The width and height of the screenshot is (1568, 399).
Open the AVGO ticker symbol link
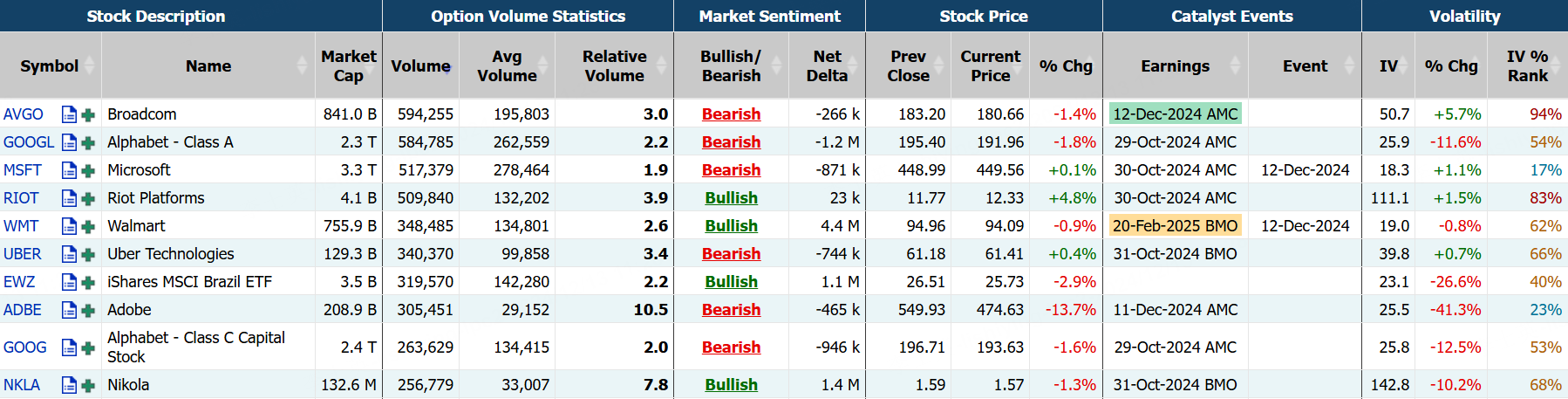(x=24, y=114)
